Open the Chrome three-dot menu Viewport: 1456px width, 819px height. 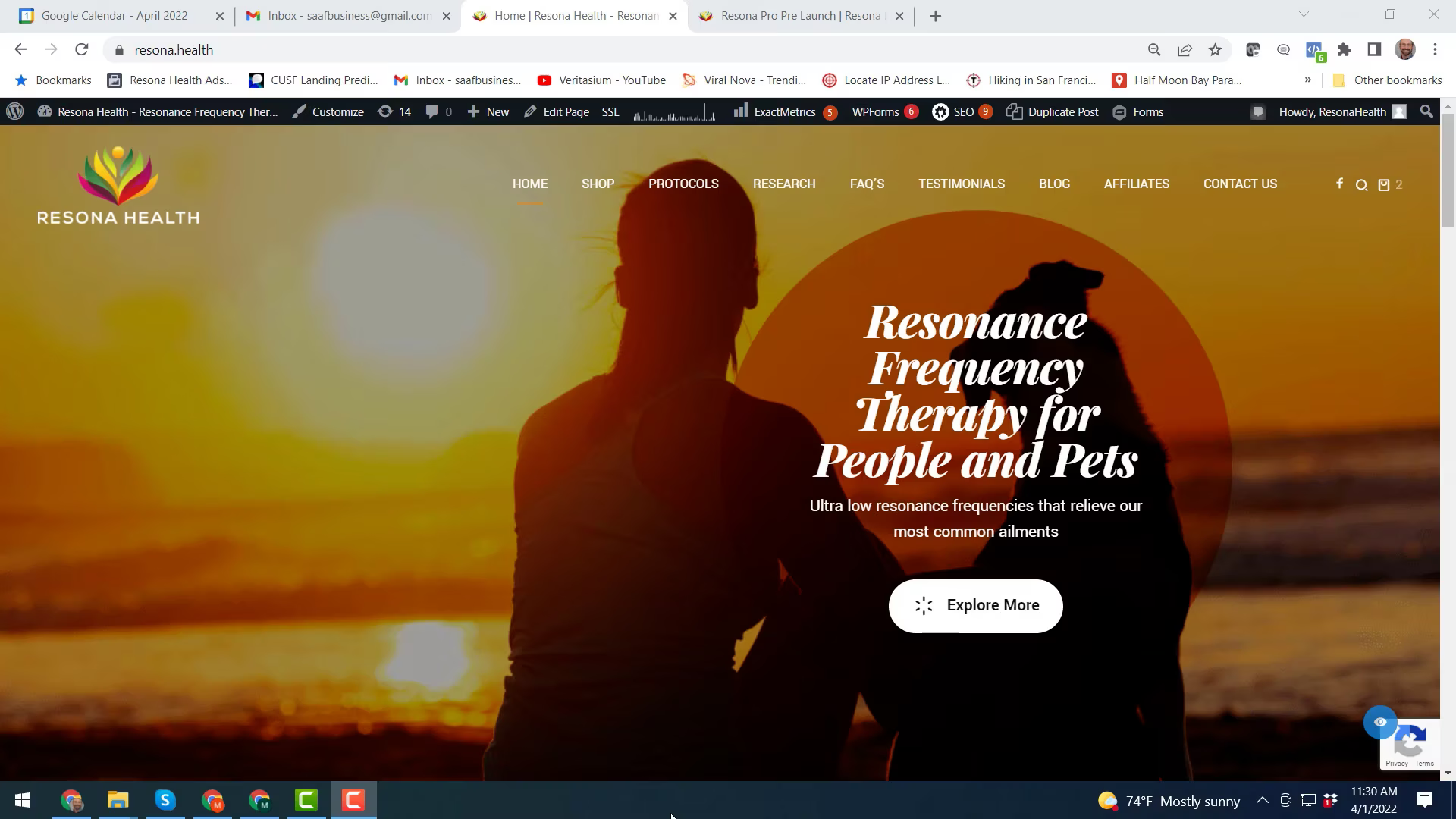1435,50
